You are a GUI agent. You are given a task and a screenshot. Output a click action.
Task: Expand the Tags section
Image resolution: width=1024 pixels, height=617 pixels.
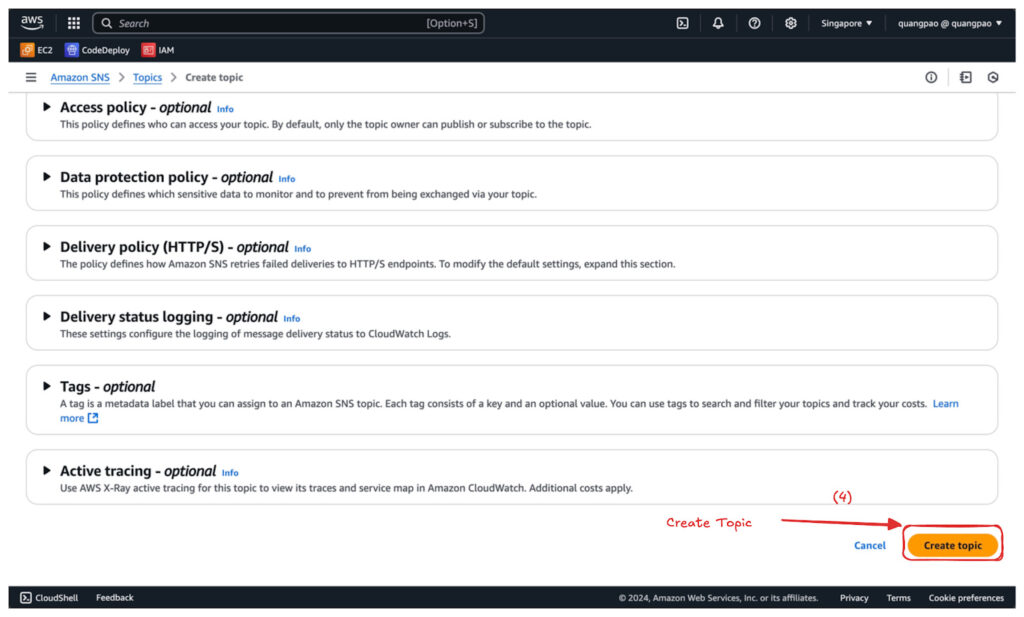pos(46,387)
